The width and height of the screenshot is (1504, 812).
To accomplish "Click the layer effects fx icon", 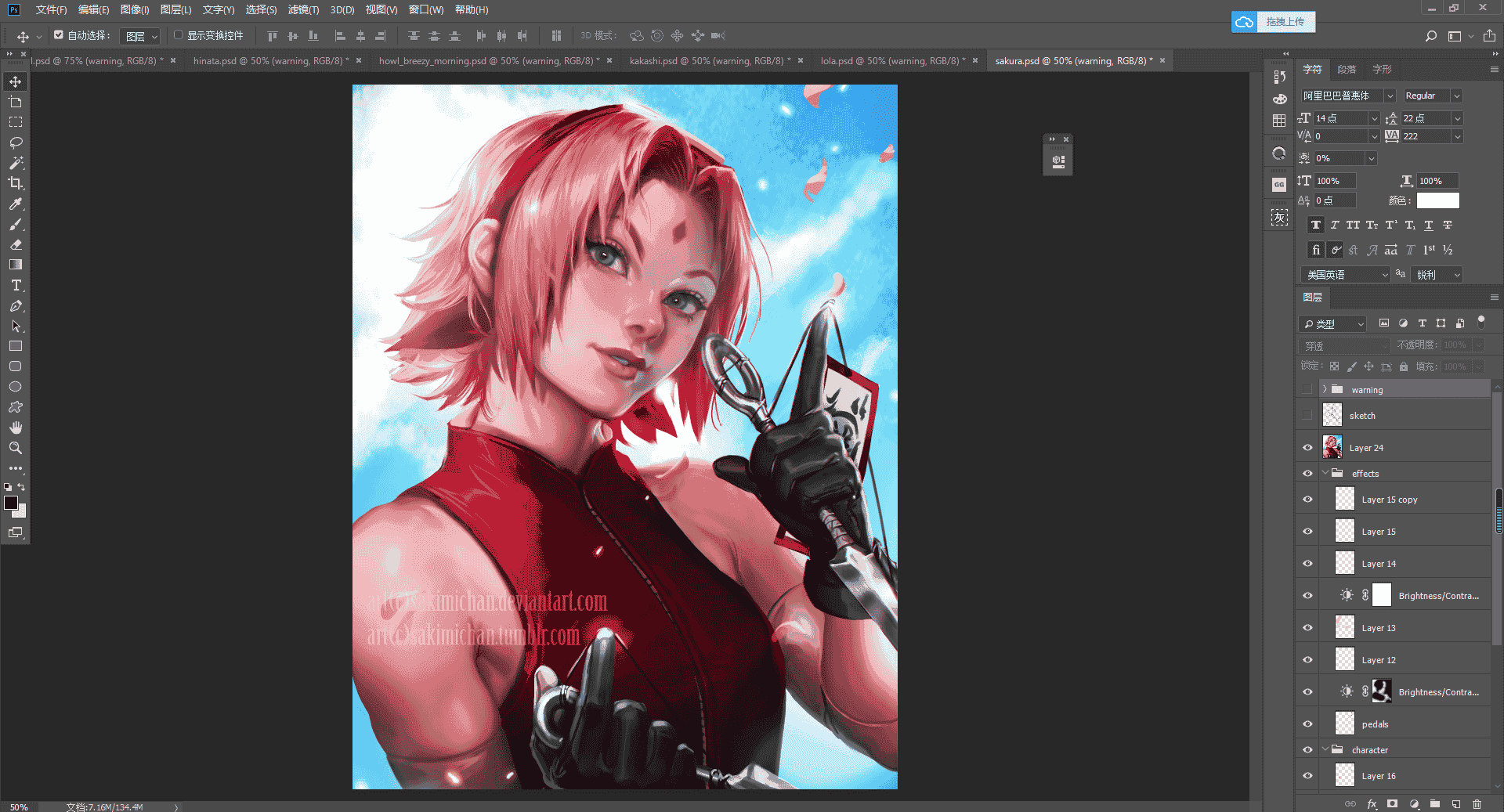I will click(1372, 804).
